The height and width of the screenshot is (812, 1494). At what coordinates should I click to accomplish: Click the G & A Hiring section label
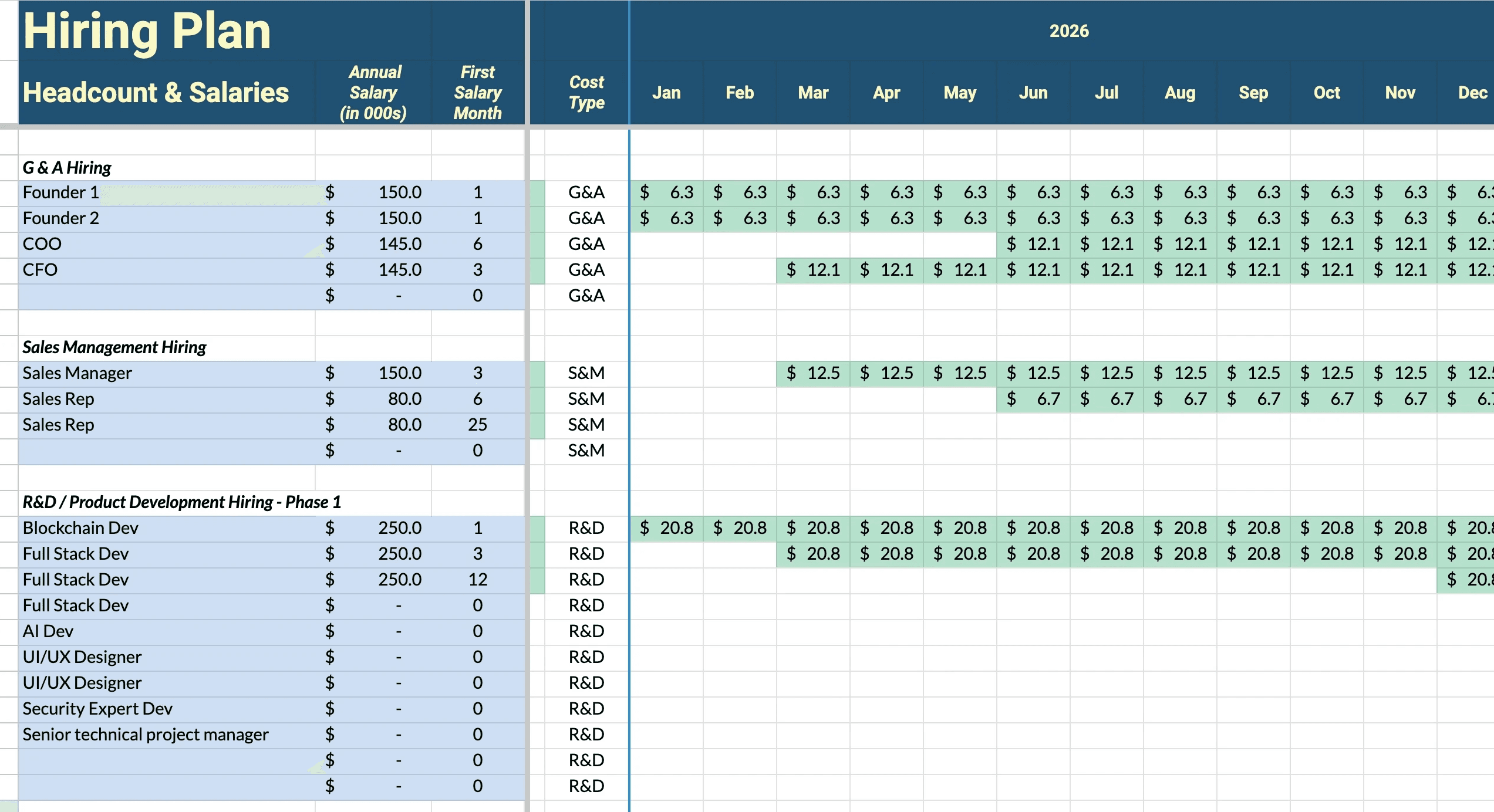click(x=67, y=168)
